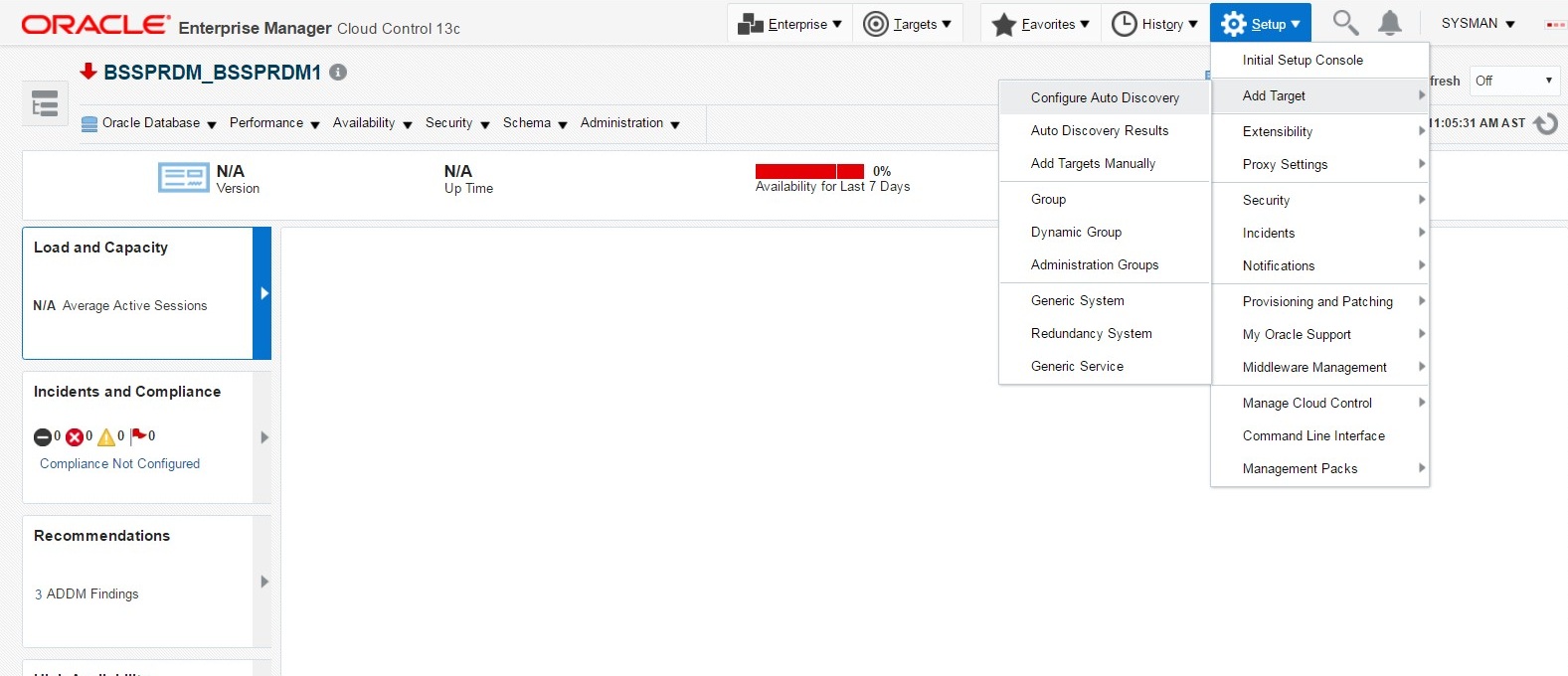
Task: Open Management Packs submenu
Action: [x=1319, y=468]
